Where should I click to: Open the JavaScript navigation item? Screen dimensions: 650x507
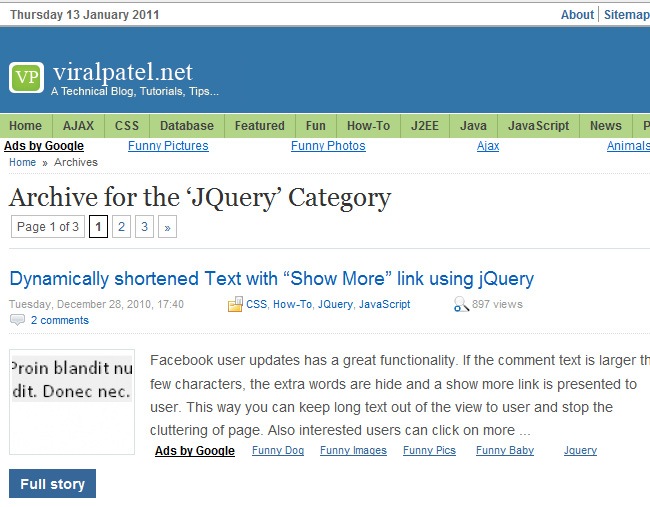click(538, 126)
